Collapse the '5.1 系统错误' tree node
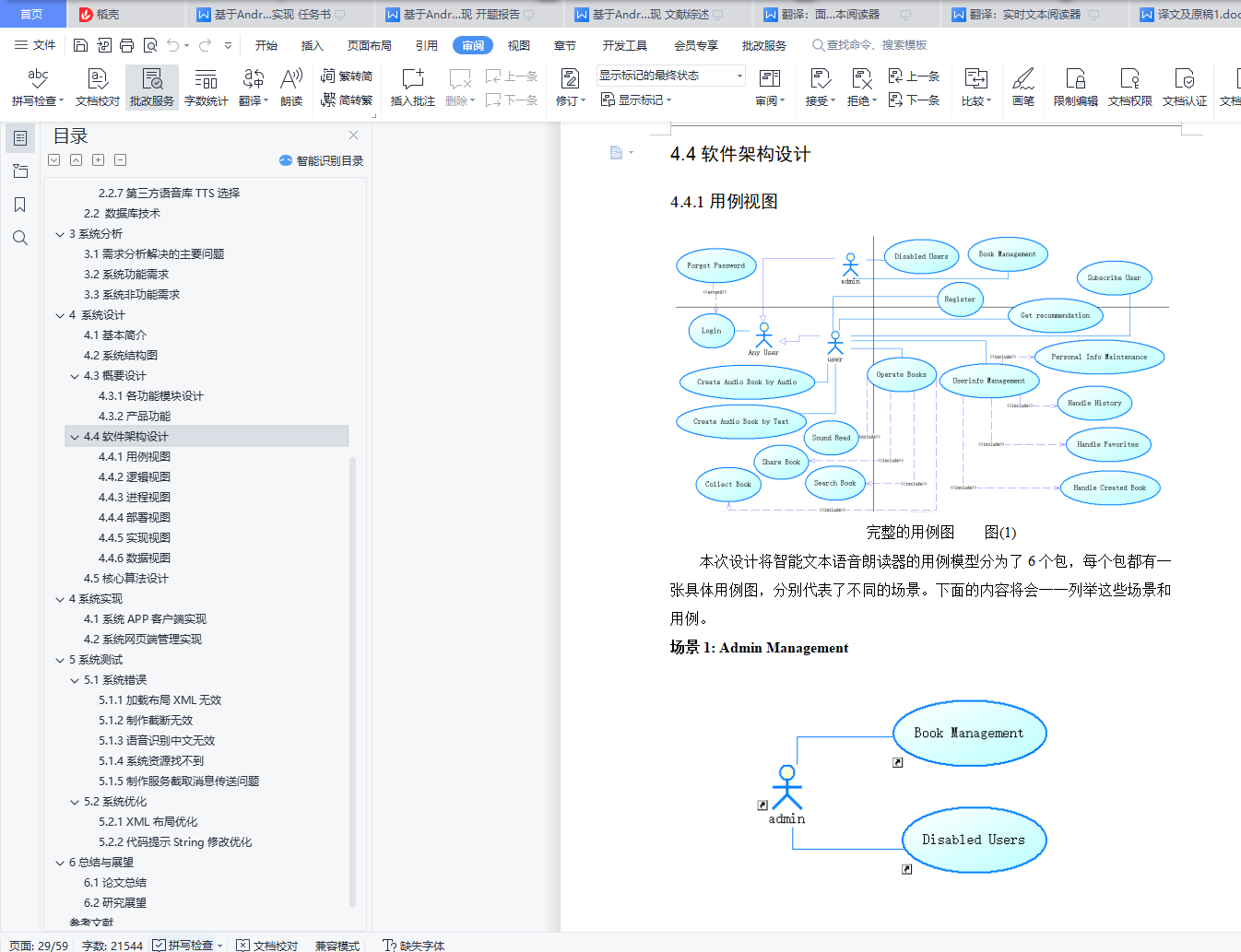The image size is (1241, 952). point(75,680)
